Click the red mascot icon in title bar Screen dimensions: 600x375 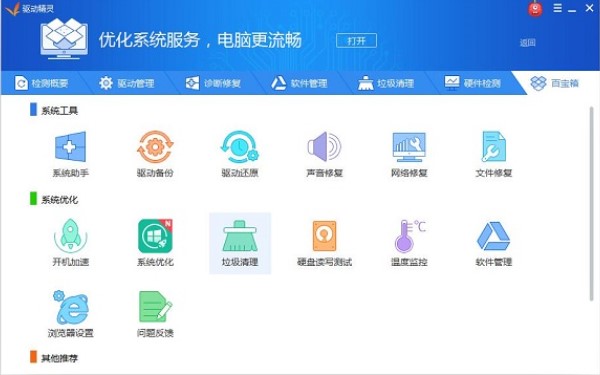[535, 9]
